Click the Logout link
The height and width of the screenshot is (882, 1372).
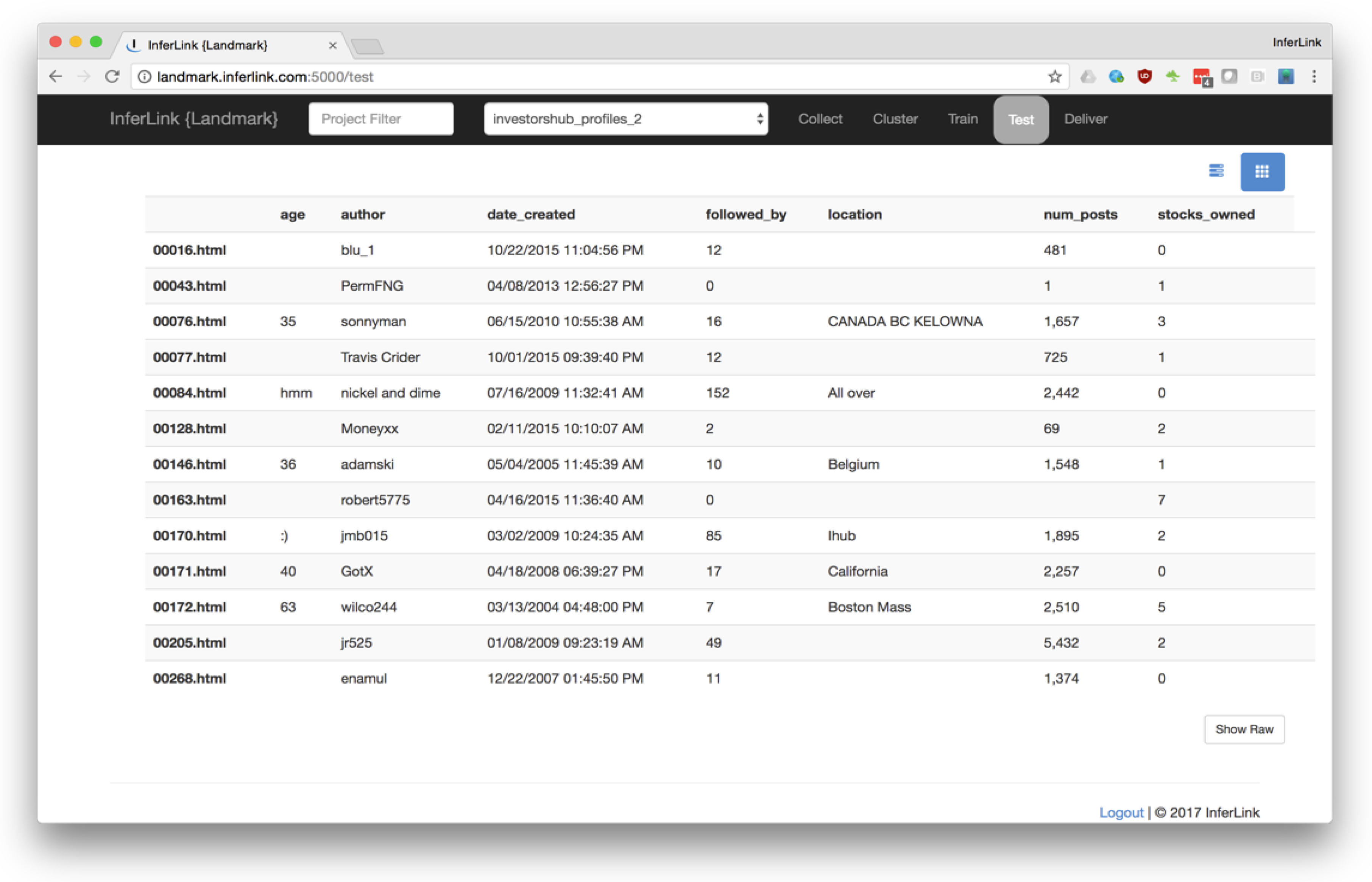1120,812
